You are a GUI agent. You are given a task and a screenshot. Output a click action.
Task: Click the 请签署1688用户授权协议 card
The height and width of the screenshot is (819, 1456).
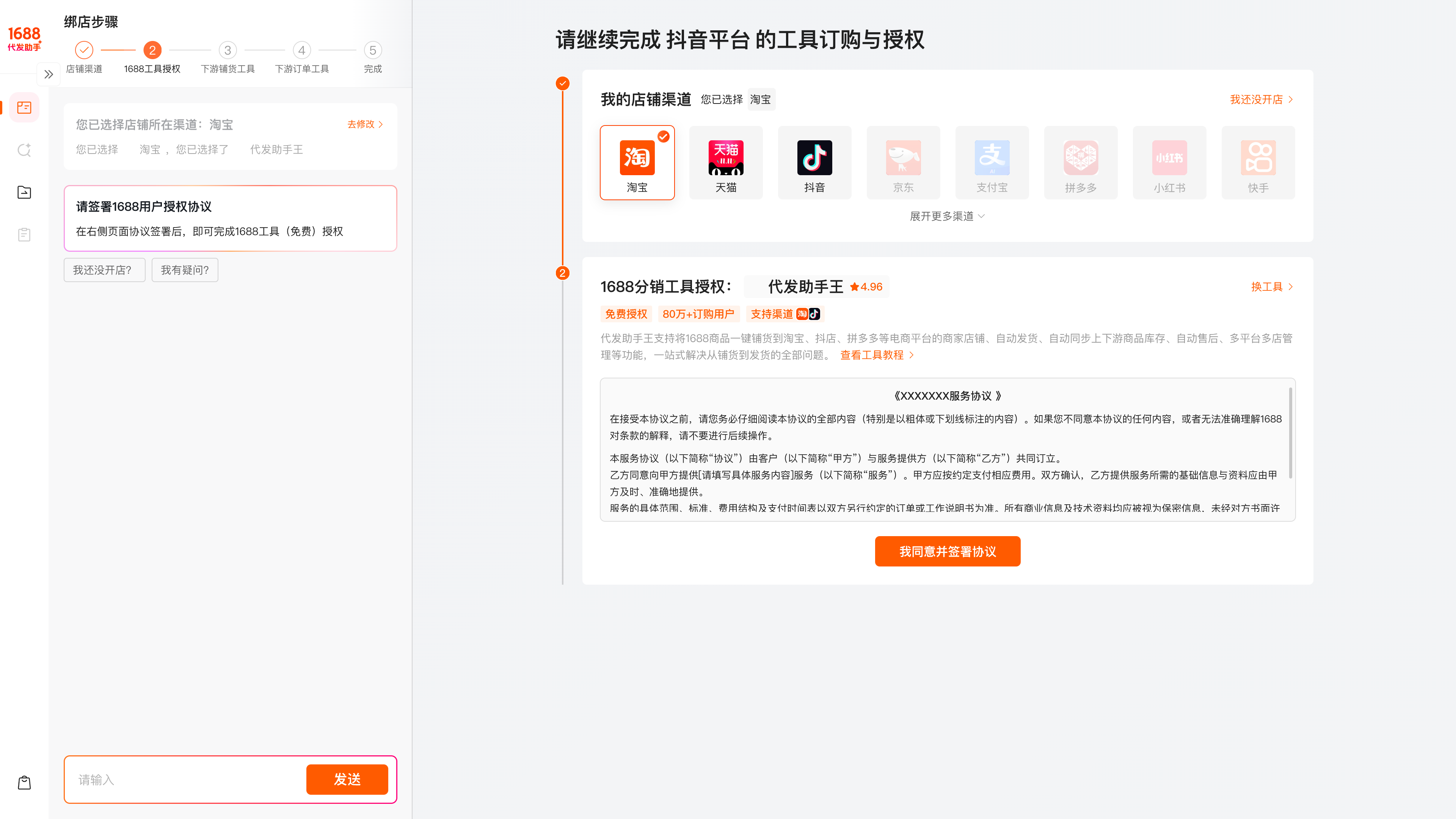pyautogui.click(x=231, y=218)
